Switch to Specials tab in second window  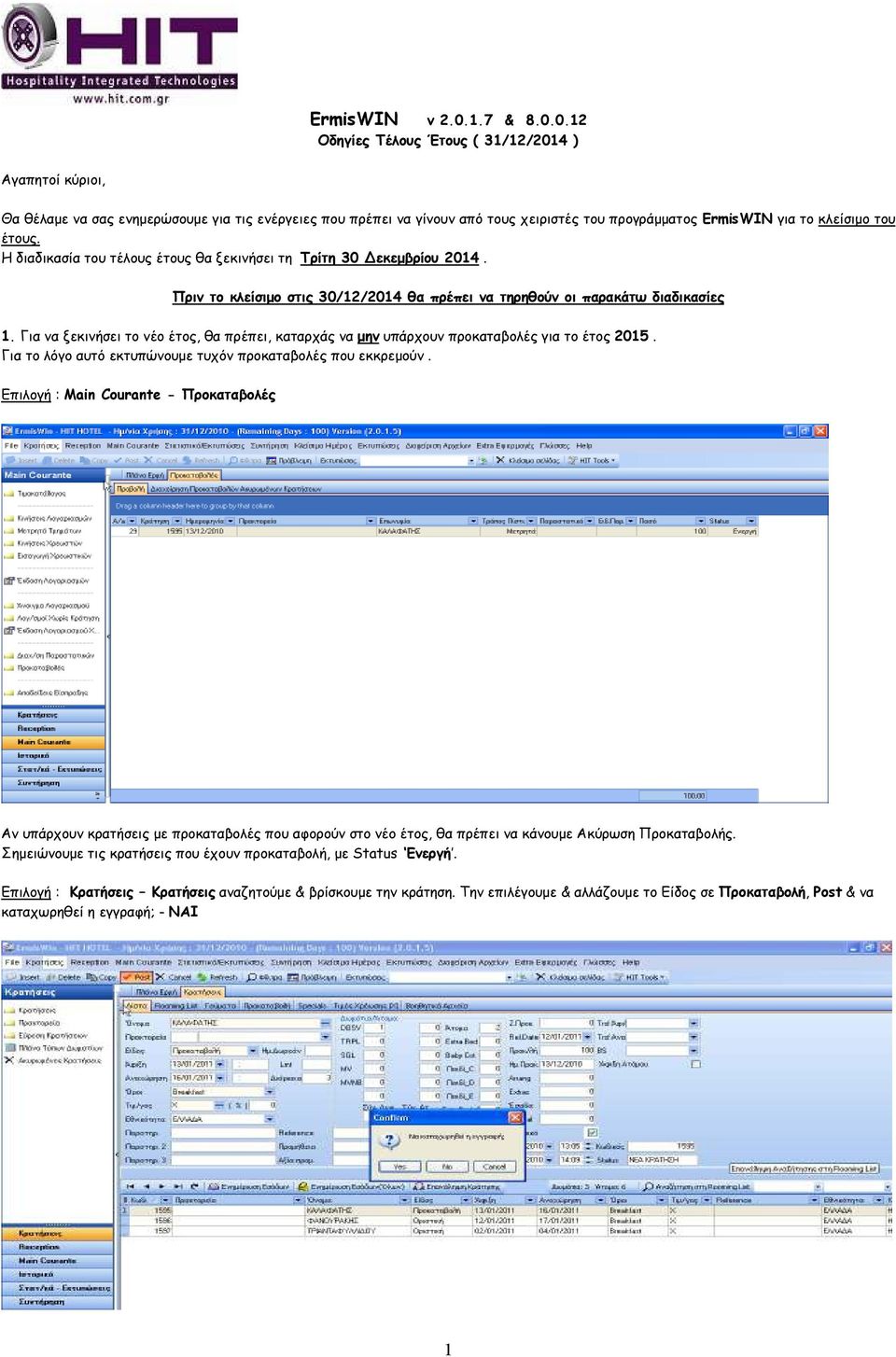[x=312, y=1006]
